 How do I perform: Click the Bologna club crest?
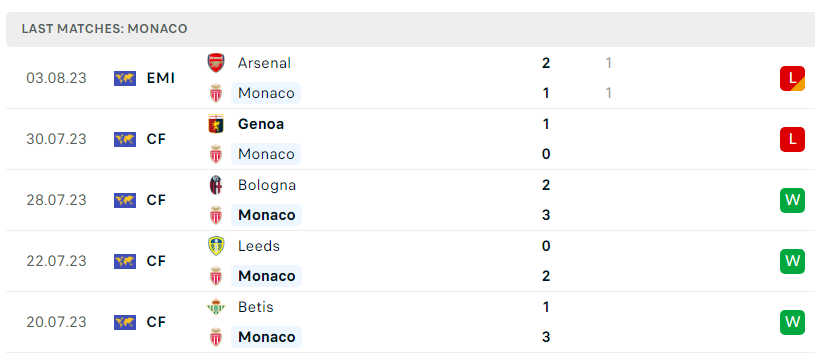coord(216,185)
